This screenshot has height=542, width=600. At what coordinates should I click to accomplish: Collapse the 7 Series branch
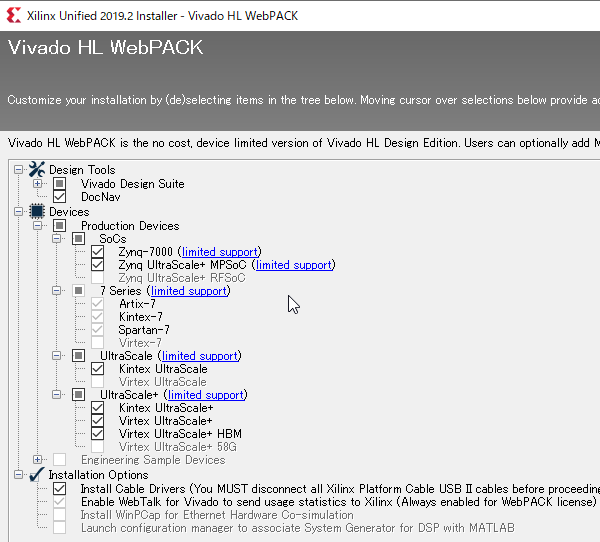pos(59,291)
